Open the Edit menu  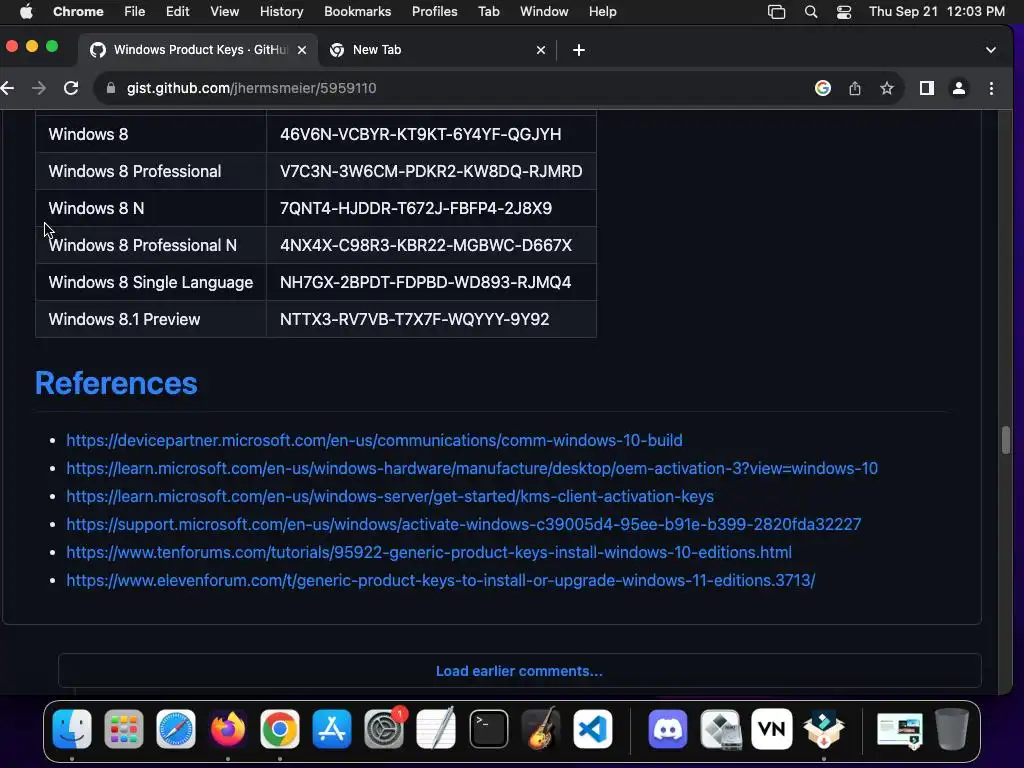(x=177, y=12)
